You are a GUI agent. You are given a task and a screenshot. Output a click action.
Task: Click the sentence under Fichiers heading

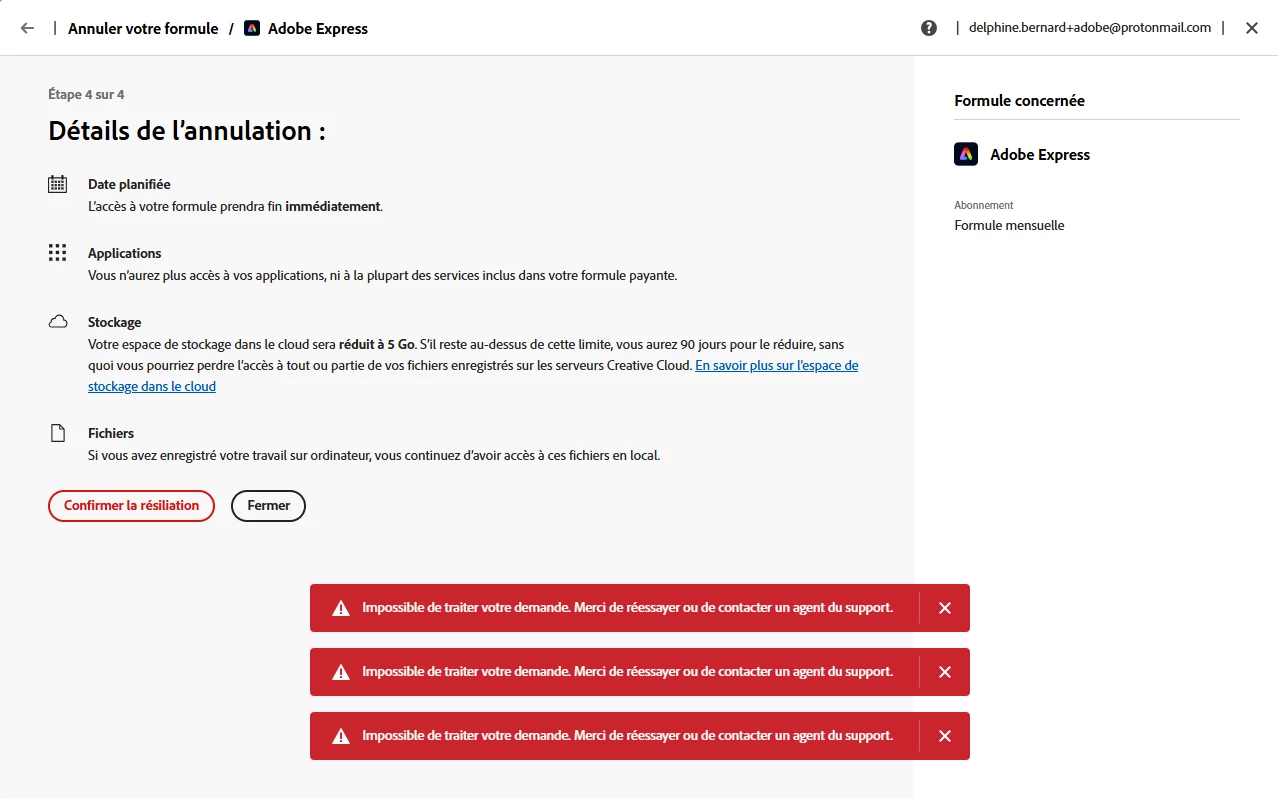pyautogui.click(x=374, y=456)
